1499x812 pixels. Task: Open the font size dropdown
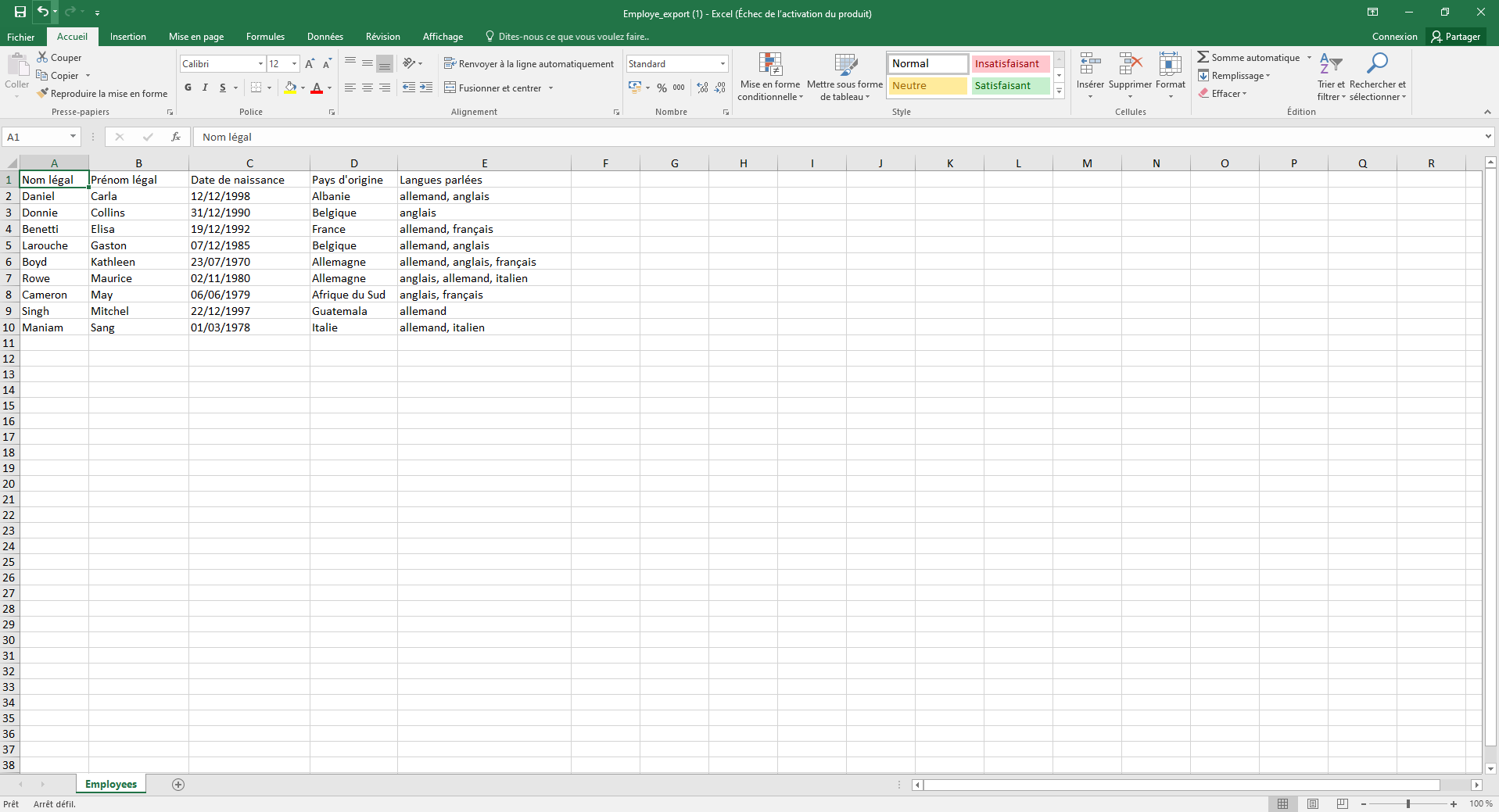click(294, 64)
